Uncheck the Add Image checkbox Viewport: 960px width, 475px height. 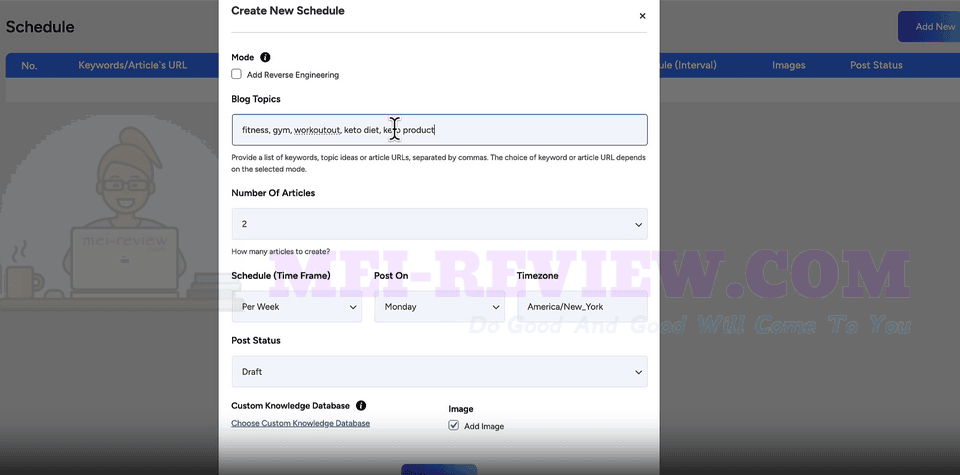(x=454, y=425)
